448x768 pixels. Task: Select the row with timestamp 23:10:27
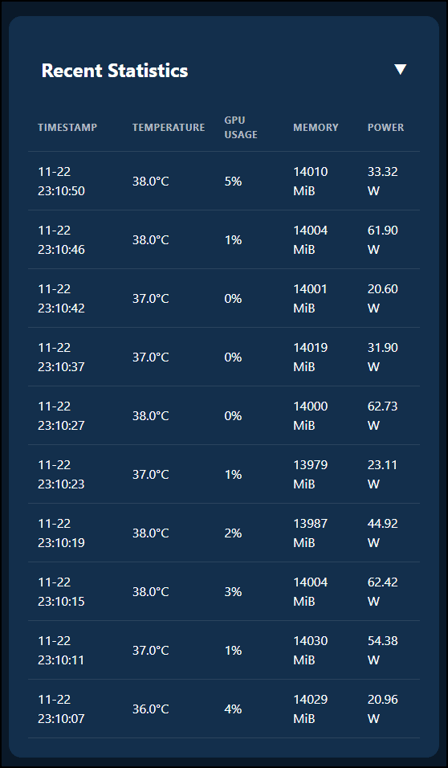(x=224, y=416)
